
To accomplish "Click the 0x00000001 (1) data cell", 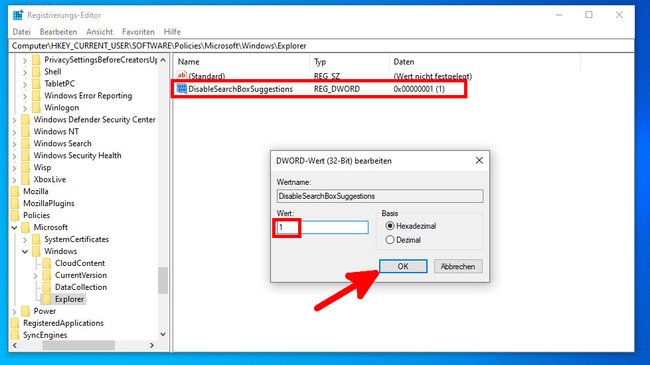I will (419, 89).
